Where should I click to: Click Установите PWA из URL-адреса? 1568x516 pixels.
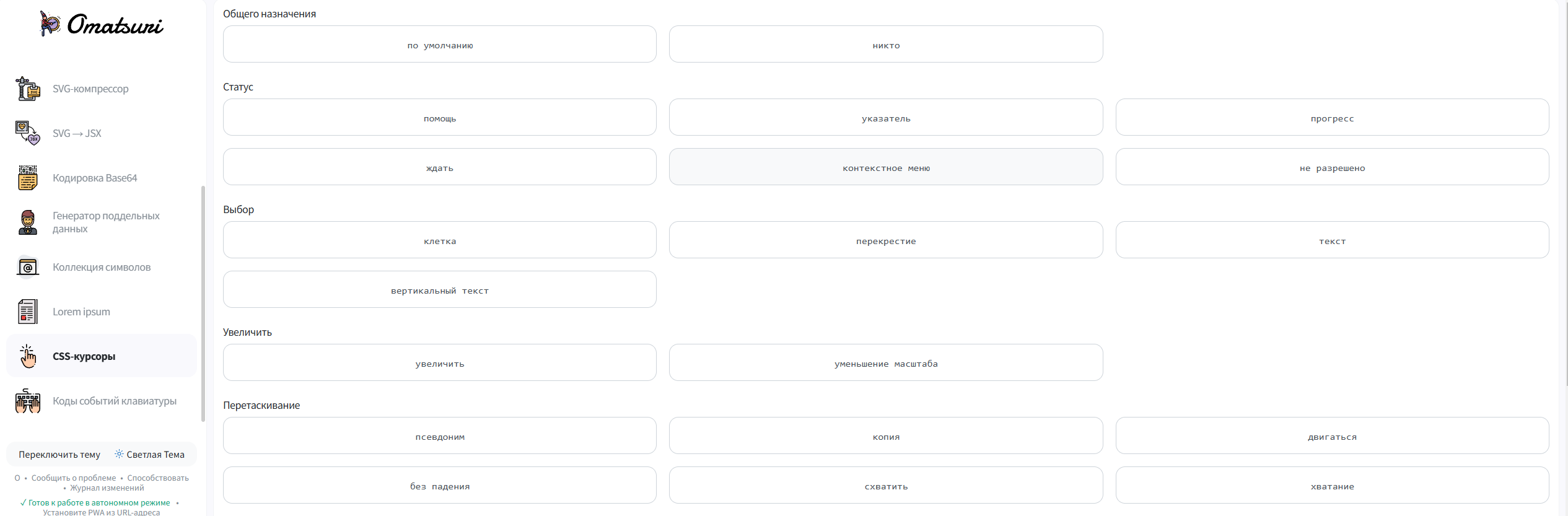click(x=102, y=512)
